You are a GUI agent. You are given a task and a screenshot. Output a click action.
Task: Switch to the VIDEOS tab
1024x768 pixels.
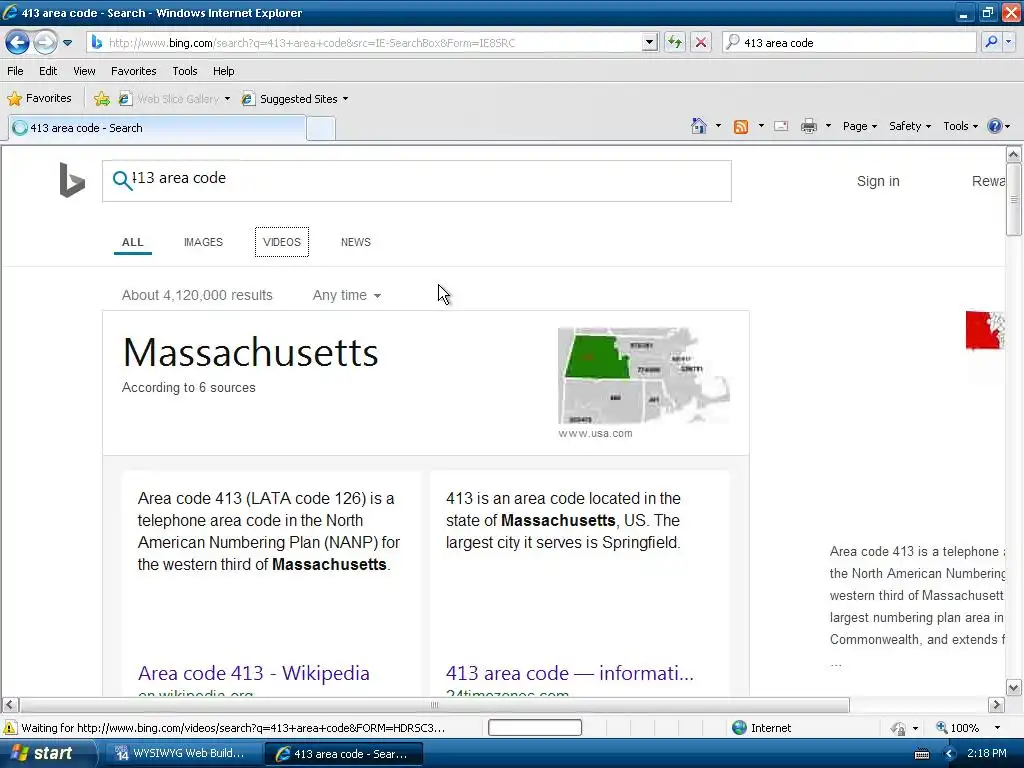click(x=281, y=242)
